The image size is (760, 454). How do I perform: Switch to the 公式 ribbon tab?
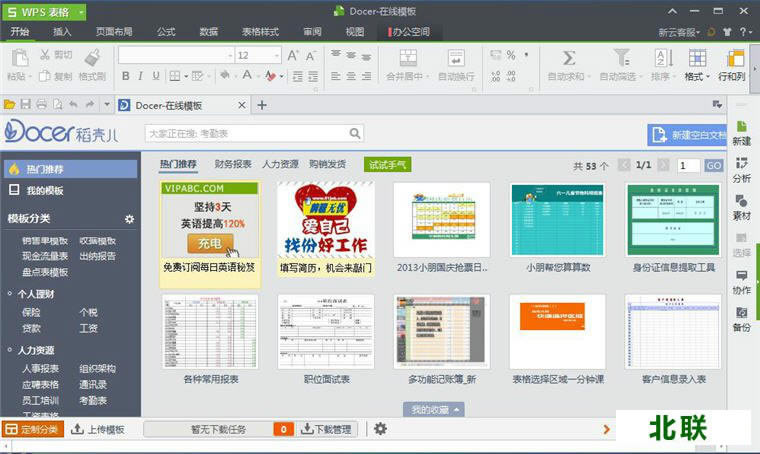pyautogui.click(x=166, y=32)
